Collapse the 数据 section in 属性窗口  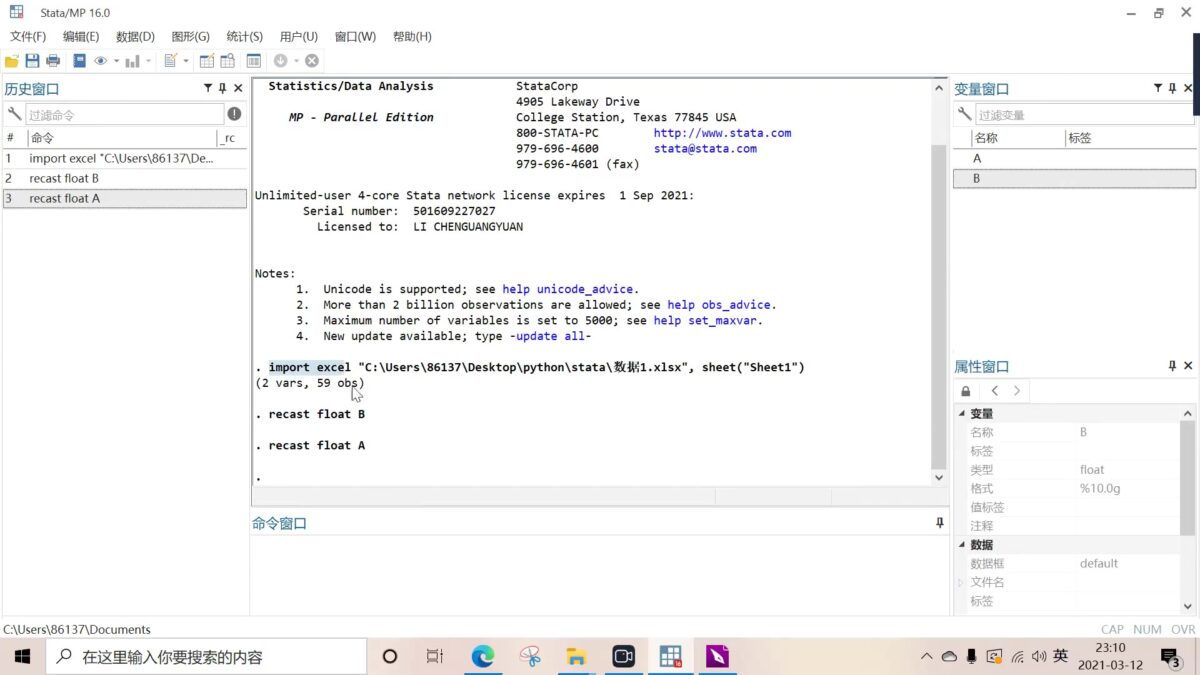tap(962, 545)
